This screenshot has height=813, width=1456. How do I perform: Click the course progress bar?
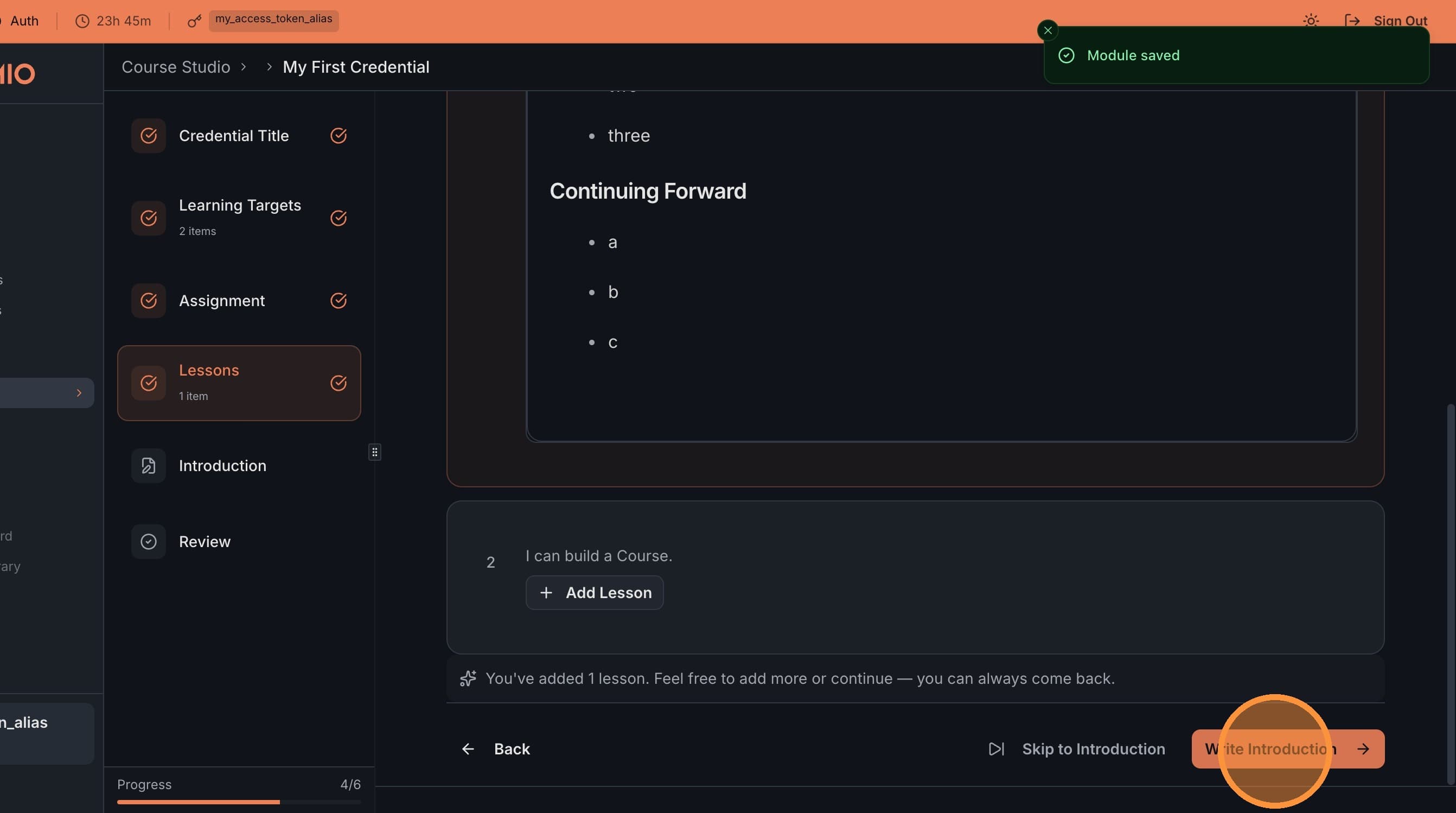click(239, 801)
